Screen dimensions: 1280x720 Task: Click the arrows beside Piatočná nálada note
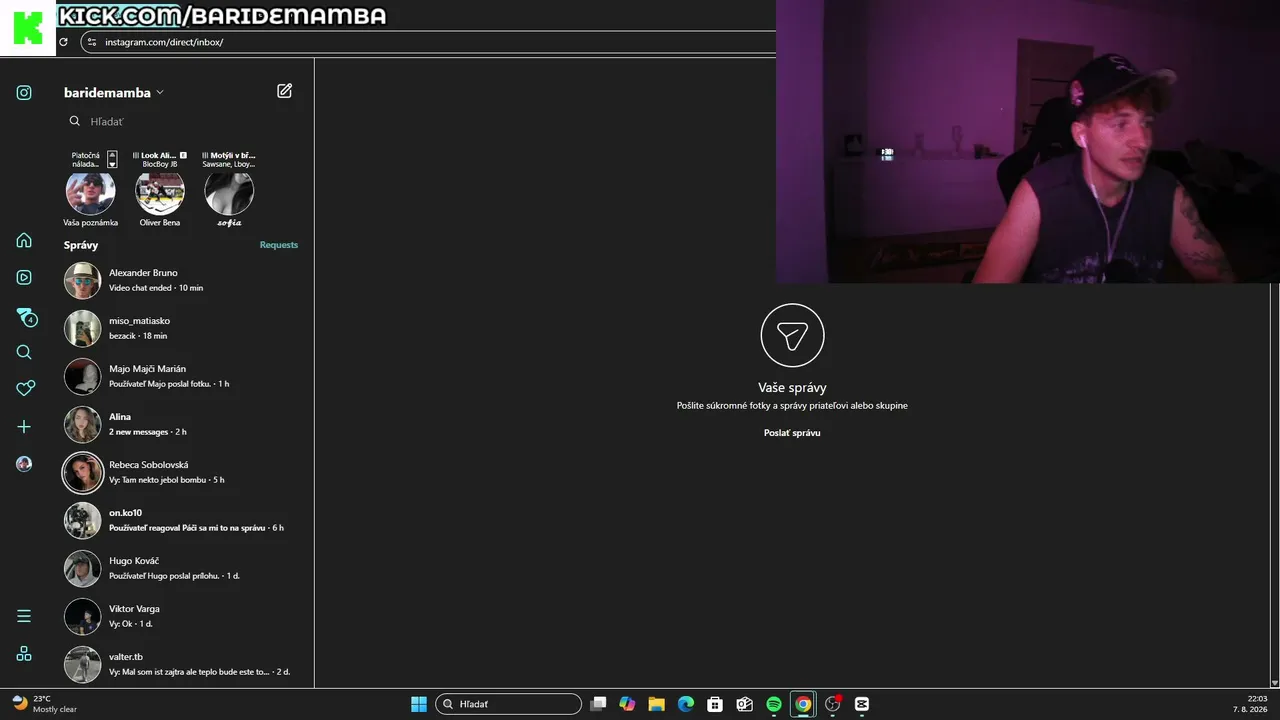(x=112, y=159)
